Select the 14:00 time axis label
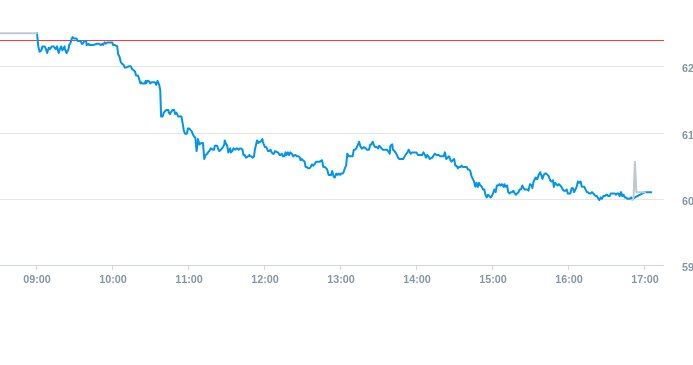Screen dimensions: 693x365 417,279
